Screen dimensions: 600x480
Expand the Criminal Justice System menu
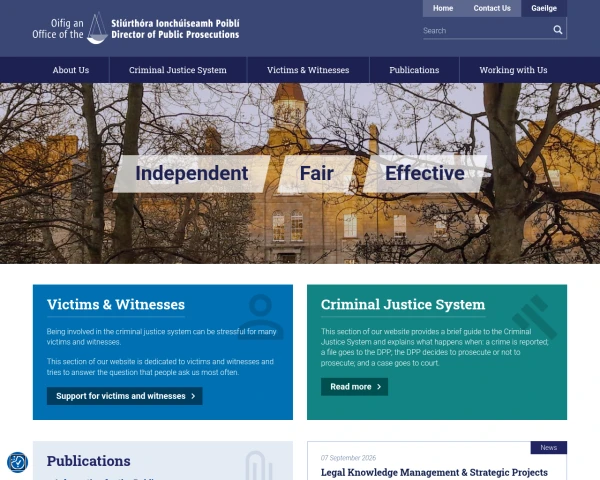tap(178, 70)
